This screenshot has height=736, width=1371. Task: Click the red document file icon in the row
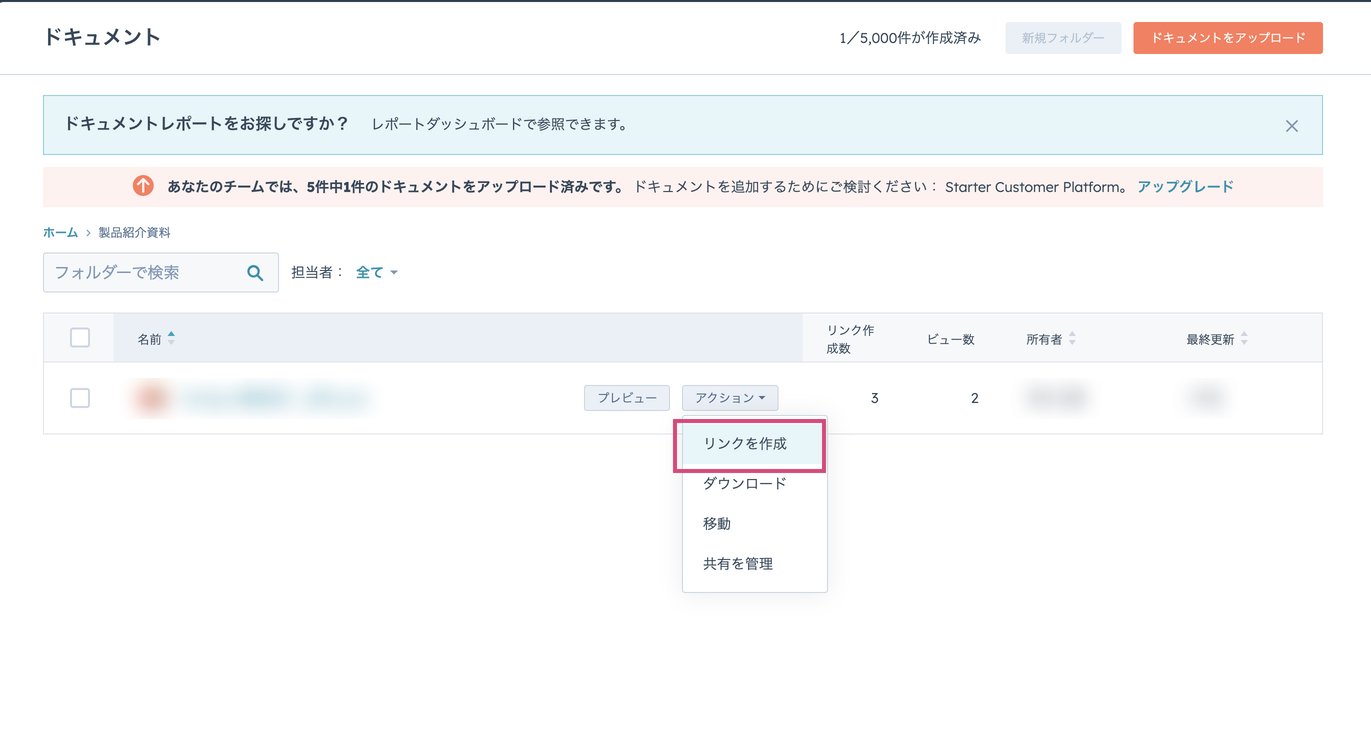pos(150,397)
